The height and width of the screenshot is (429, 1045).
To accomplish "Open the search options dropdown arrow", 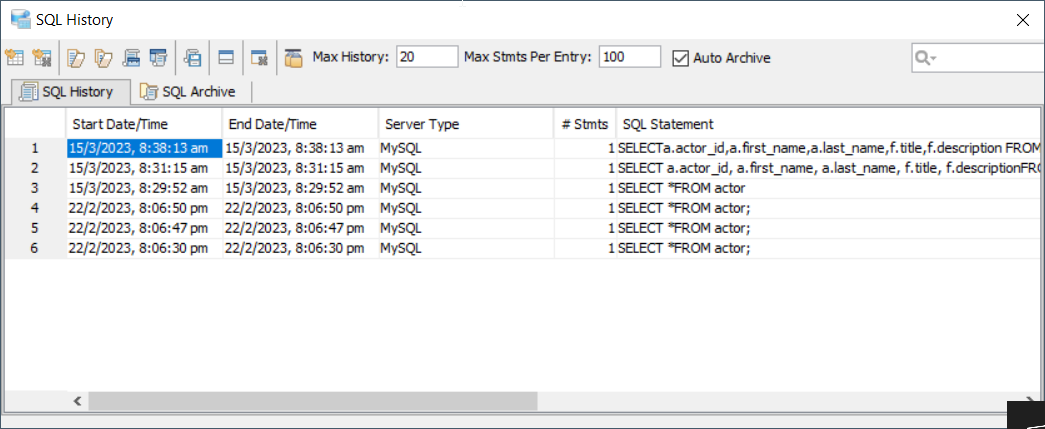I will pos(933,59).
